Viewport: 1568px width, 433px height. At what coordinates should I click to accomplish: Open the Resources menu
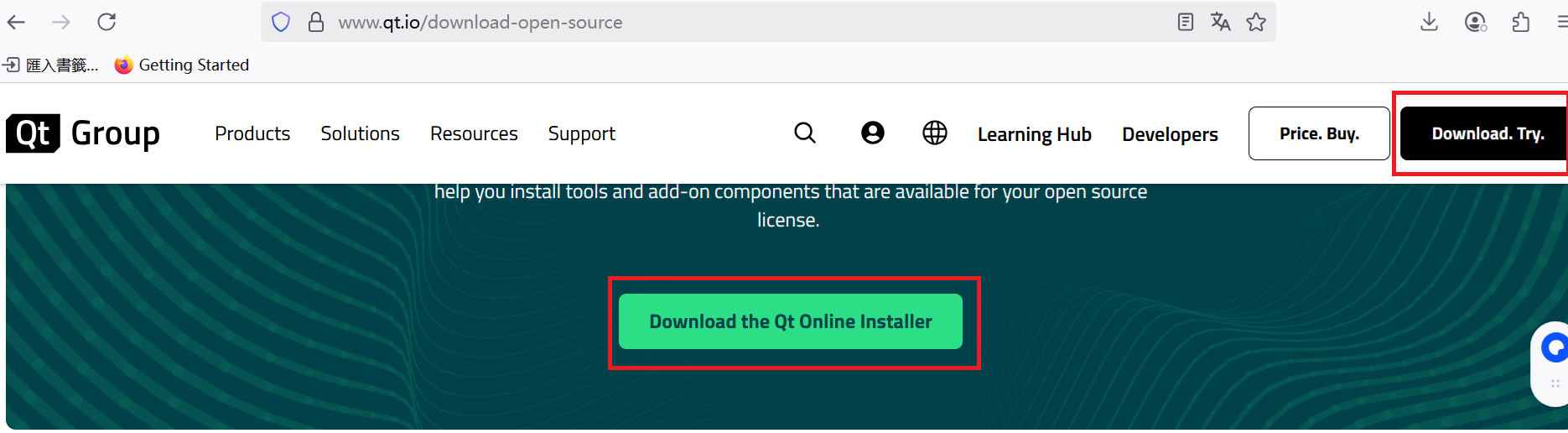click(x=474, y=133)
